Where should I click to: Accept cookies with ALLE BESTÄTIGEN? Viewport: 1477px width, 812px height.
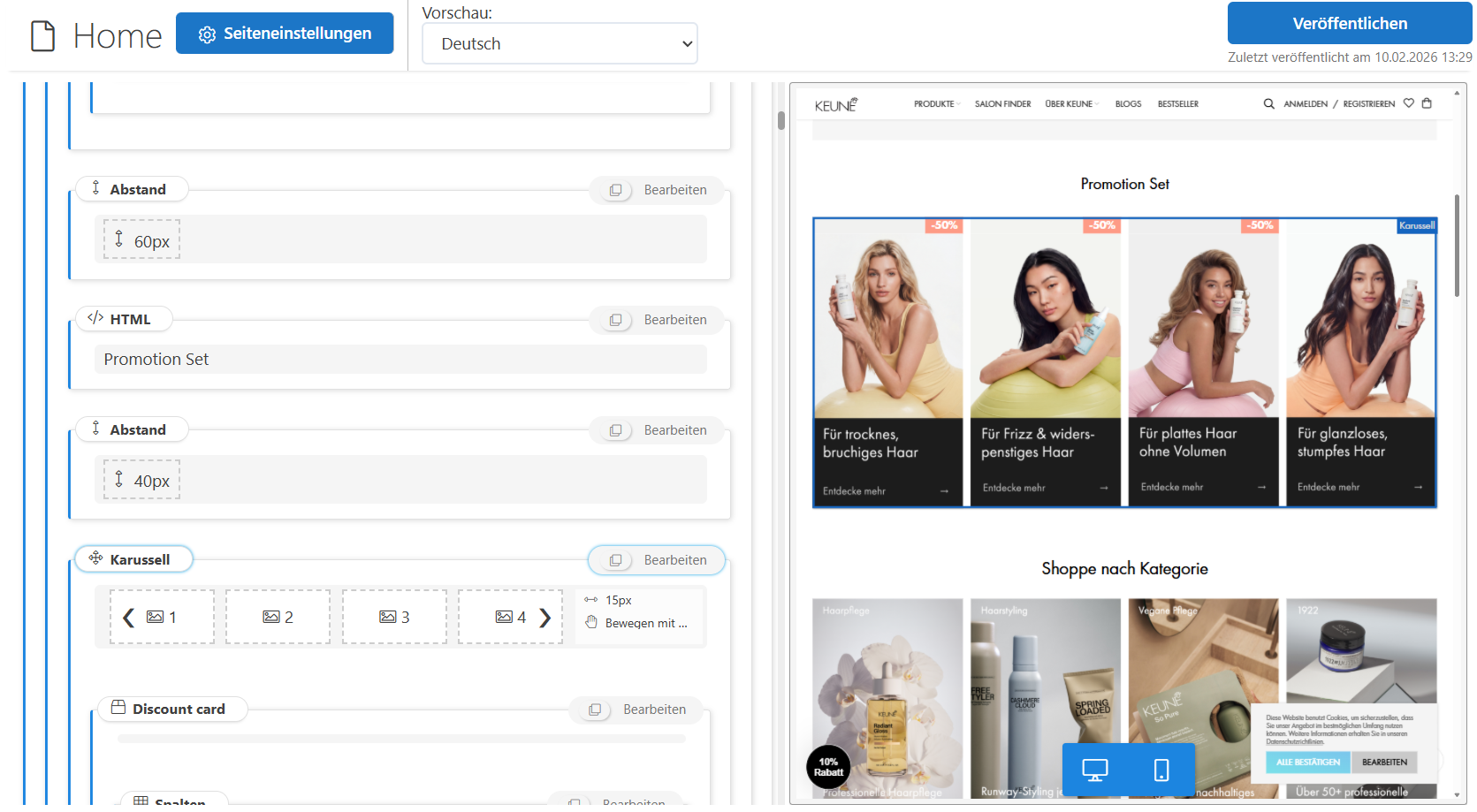point(1307,763)
